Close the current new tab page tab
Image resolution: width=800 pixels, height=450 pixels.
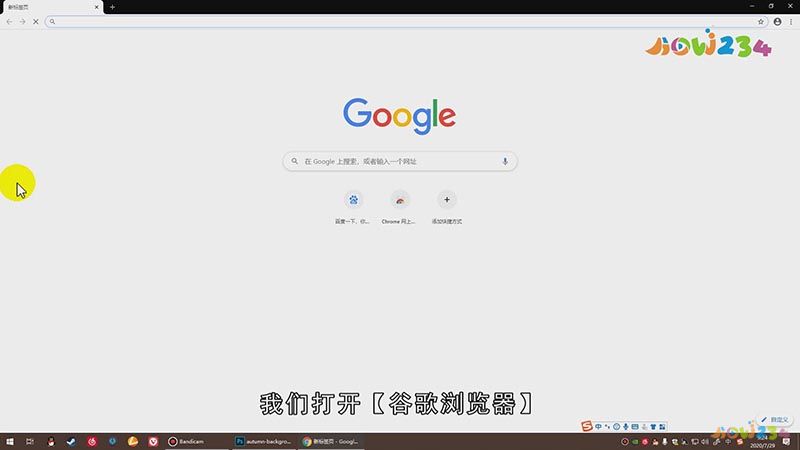[x=96, y=7]
